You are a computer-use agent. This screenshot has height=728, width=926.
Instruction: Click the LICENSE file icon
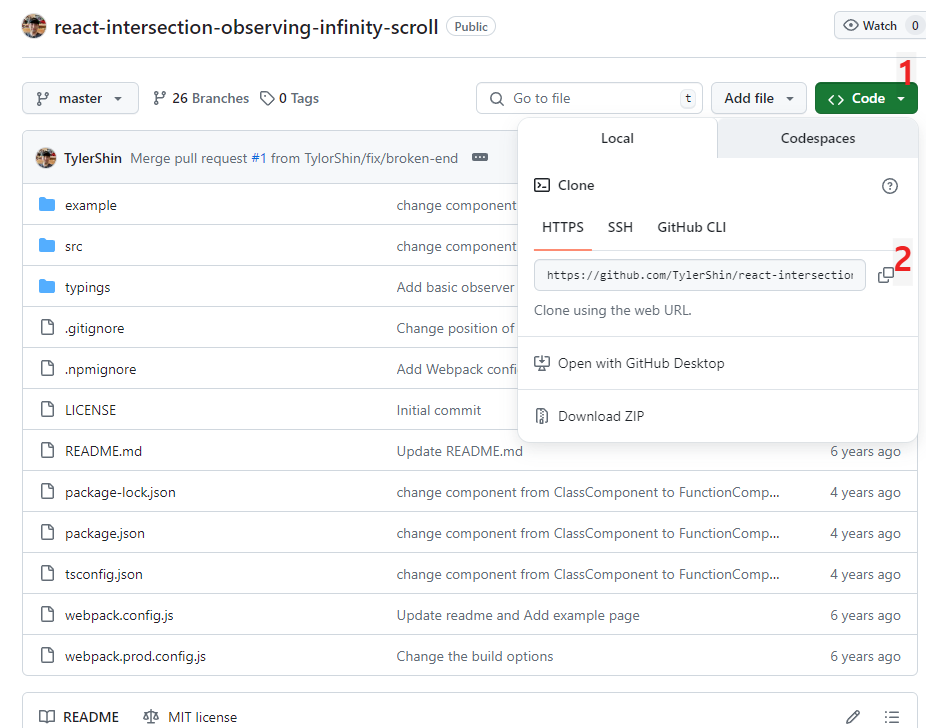click(x=47, y=410)
